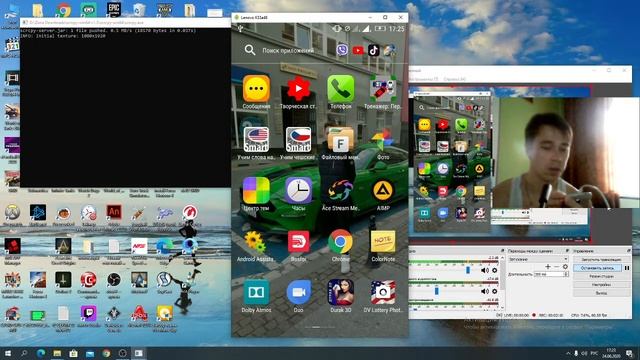Launch the green Phone dialer app
640x360 pixels.
[340, 89]
